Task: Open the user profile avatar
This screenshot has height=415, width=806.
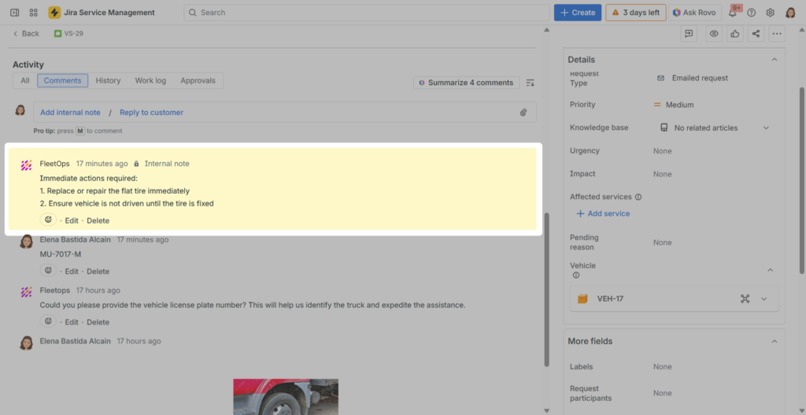Action: click(x=791, y=13)
